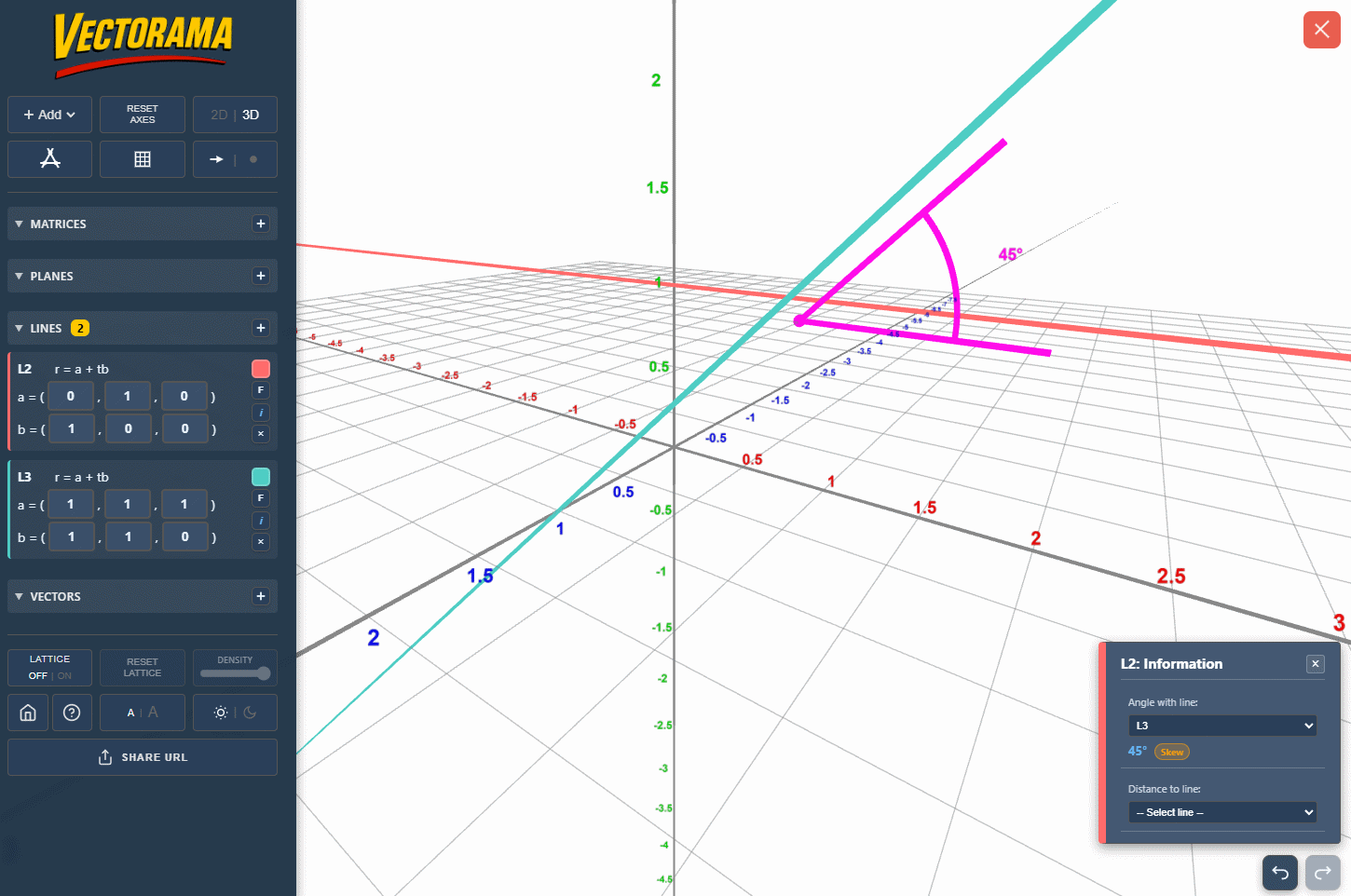The image size is (1351, 896).
Task: Click the Skew badge
Action: coord(1172,752)
